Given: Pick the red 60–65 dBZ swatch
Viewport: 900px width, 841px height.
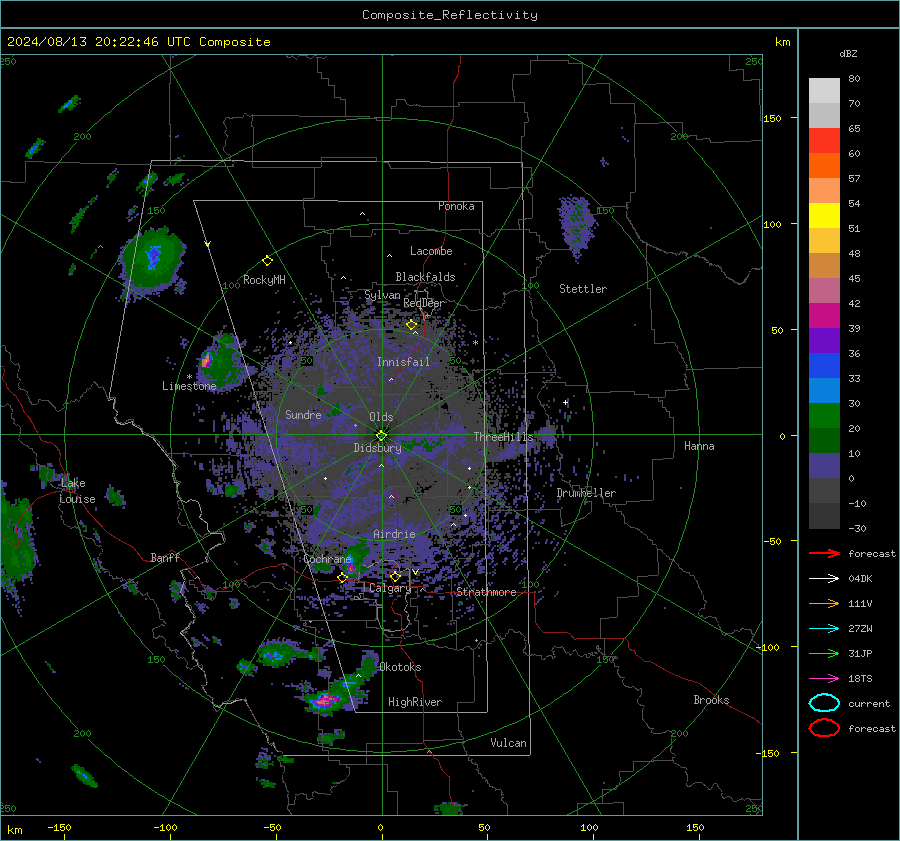Looking at the screenshot, I should coord(824,141).
